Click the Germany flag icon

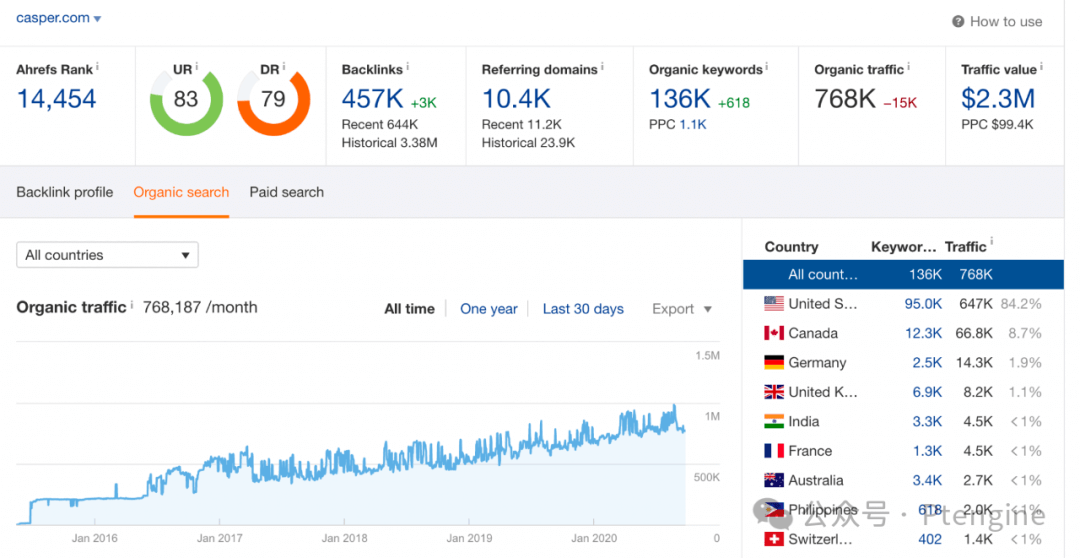pos(773,362)
